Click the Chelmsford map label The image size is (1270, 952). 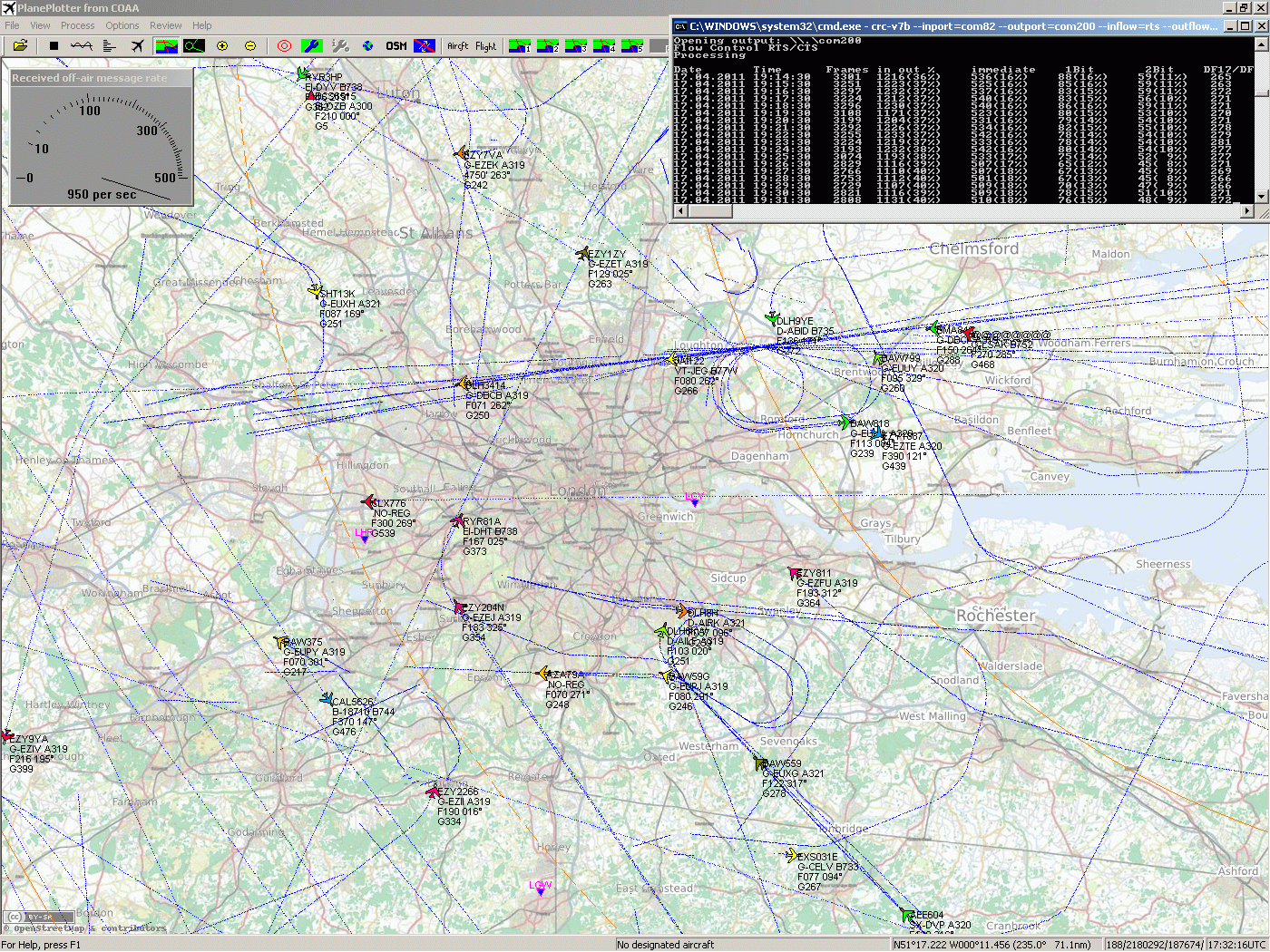click(973, 248)
